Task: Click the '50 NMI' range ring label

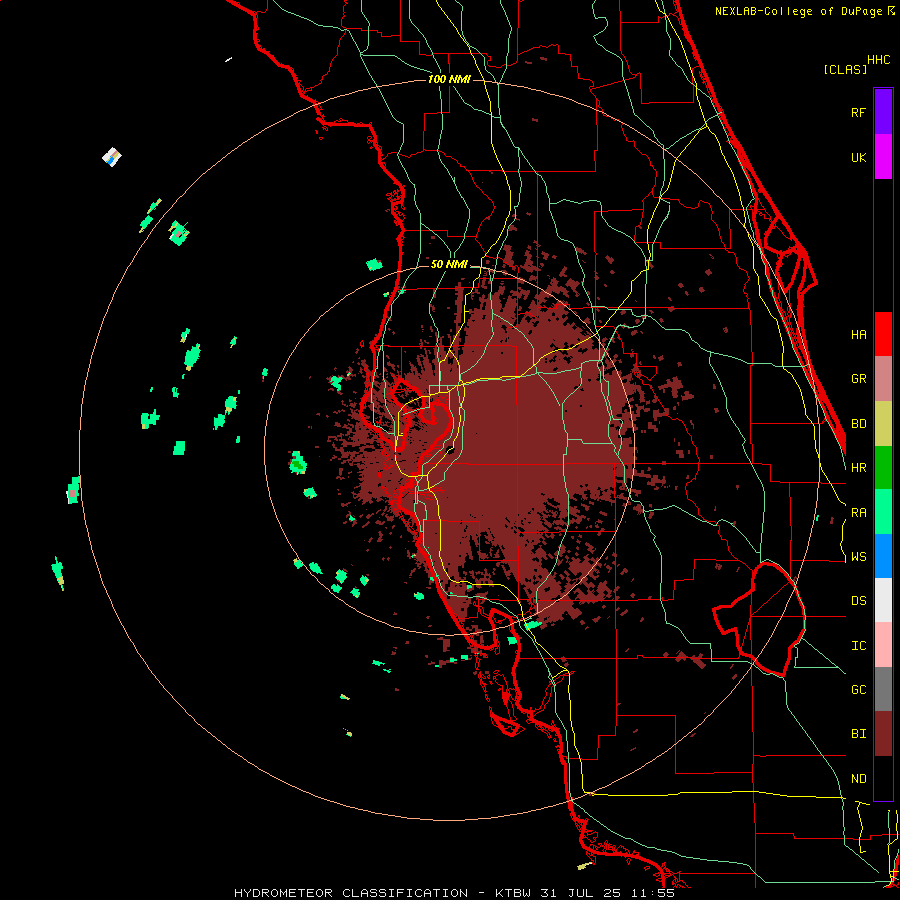Action: click(x=449, y=265)
